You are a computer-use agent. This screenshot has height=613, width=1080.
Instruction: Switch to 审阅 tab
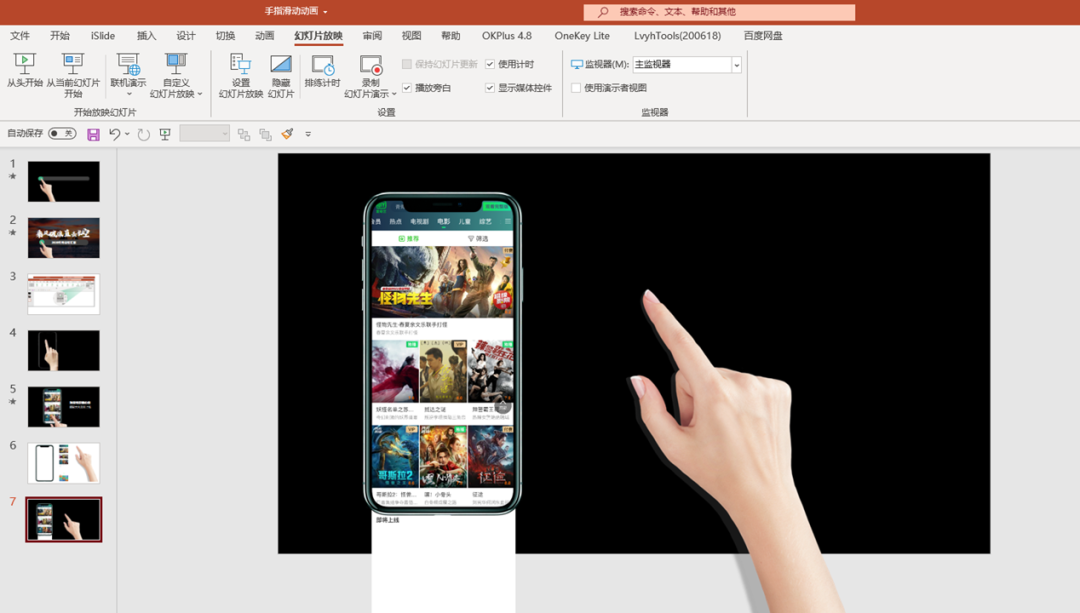coord(372,36)
